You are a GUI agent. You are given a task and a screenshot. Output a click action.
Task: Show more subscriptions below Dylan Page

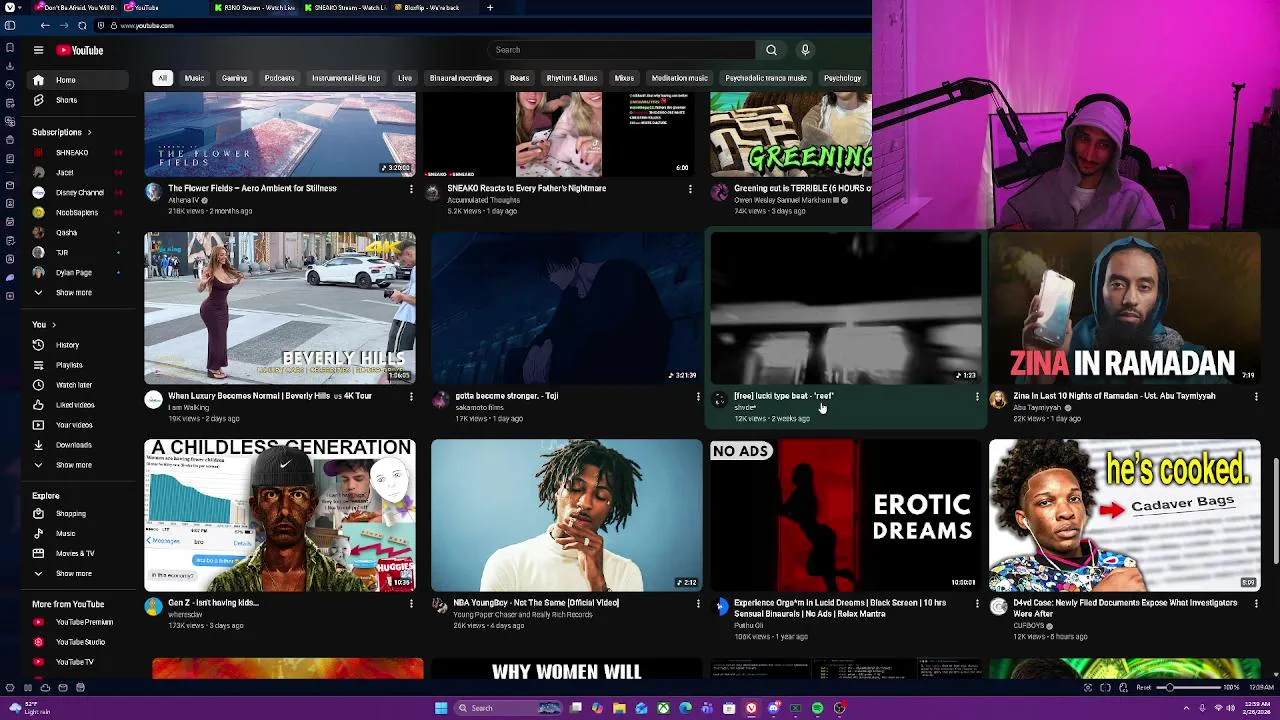click(78, 293)
